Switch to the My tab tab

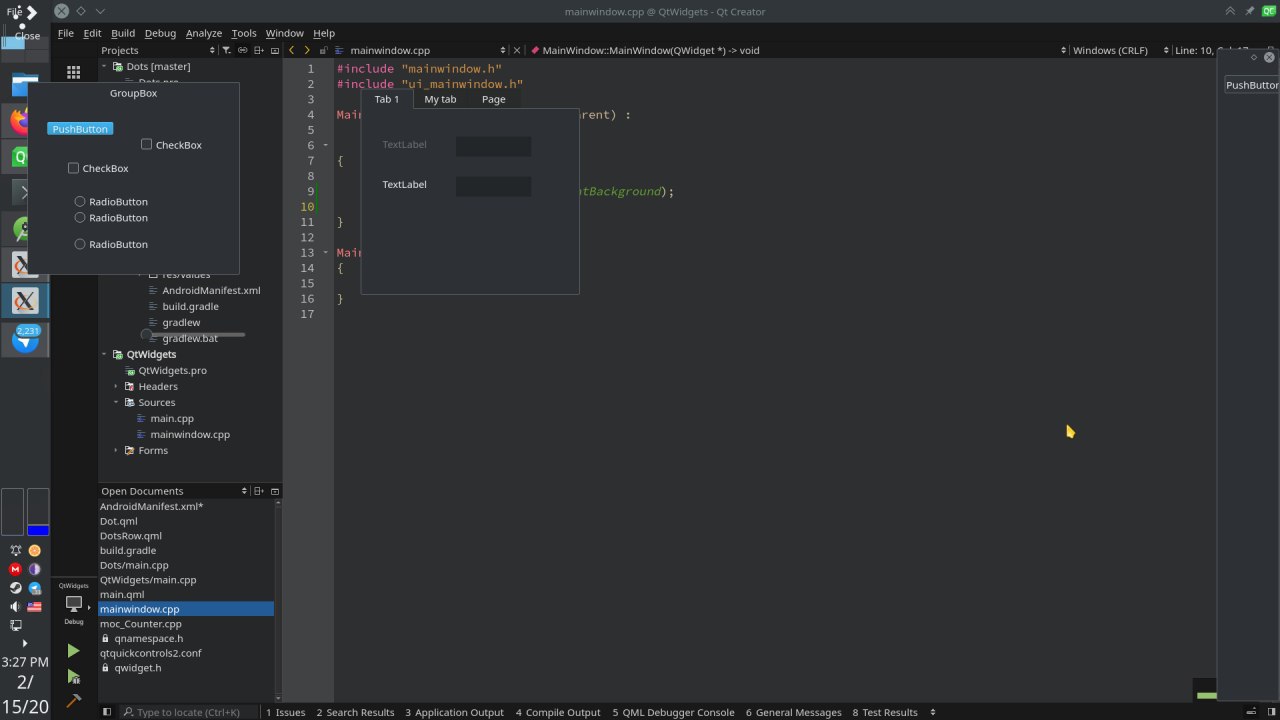coord(440,99)
